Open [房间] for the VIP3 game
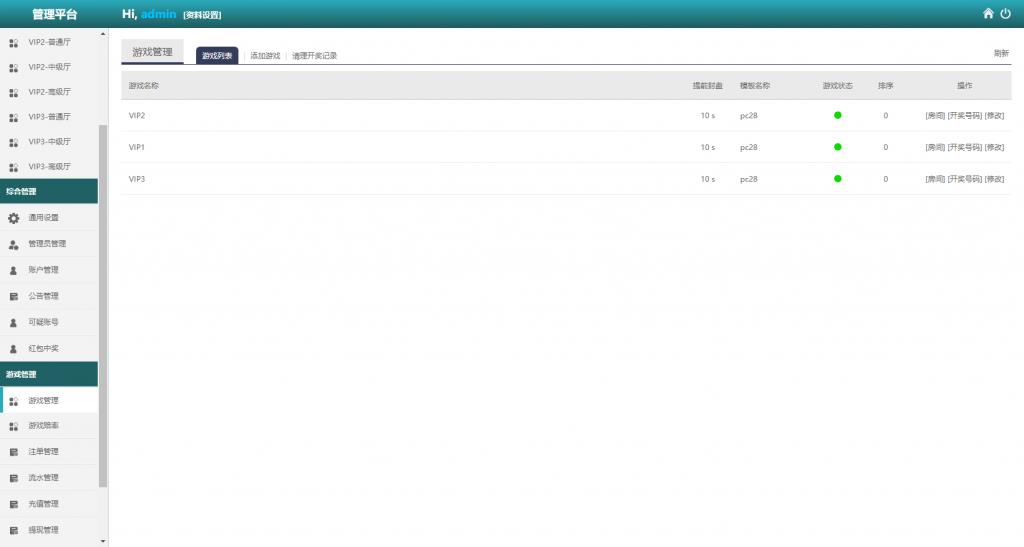The width and height of the screenshot is (1024, 547). [x=935, y=179]
